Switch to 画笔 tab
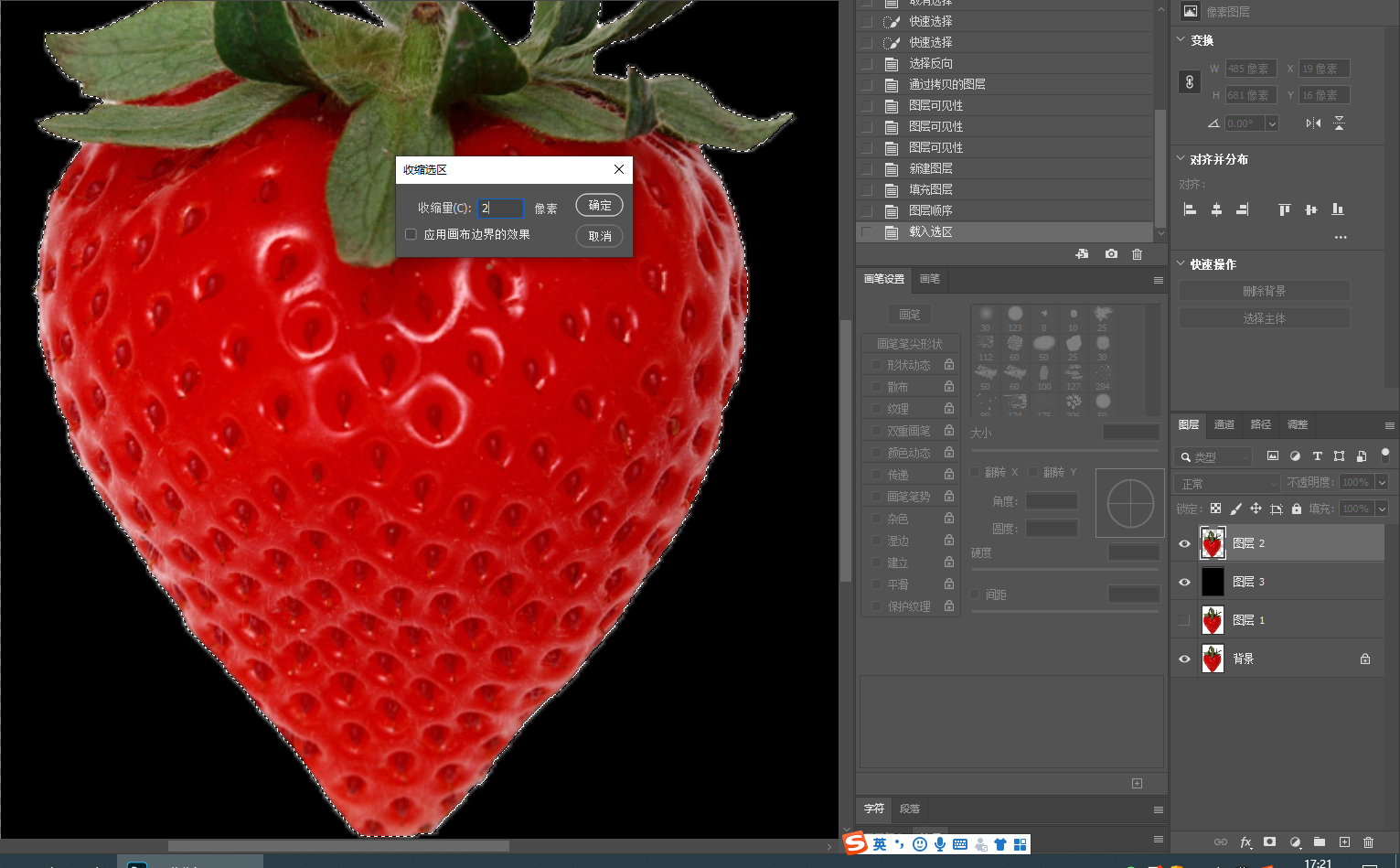Viewport: 1400px width, 868px height. coord(930,279)
